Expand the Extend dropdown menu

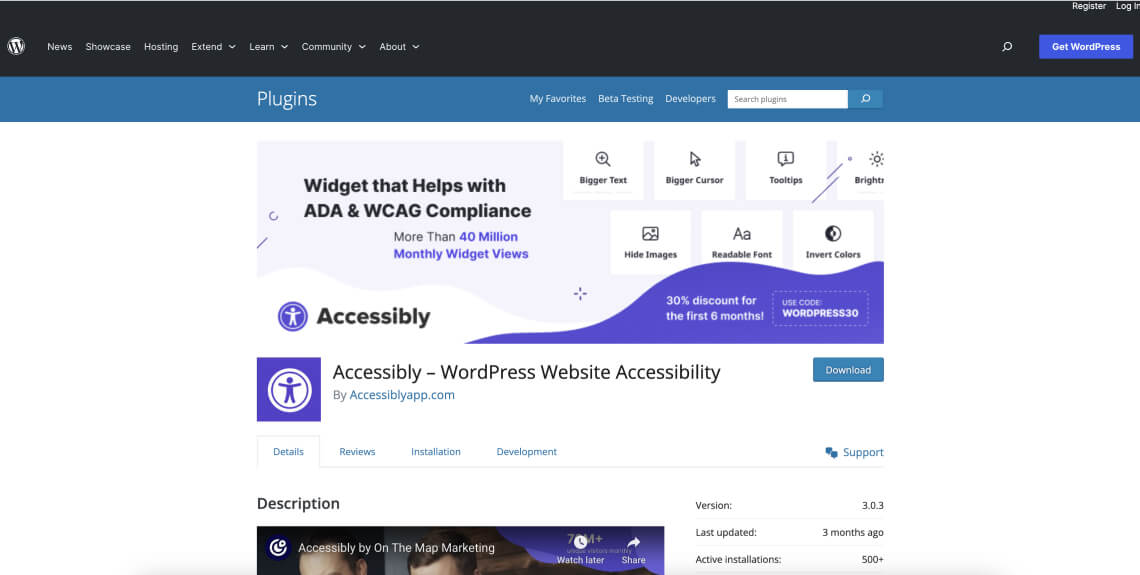pyautogui.click(x=213, y=47)
